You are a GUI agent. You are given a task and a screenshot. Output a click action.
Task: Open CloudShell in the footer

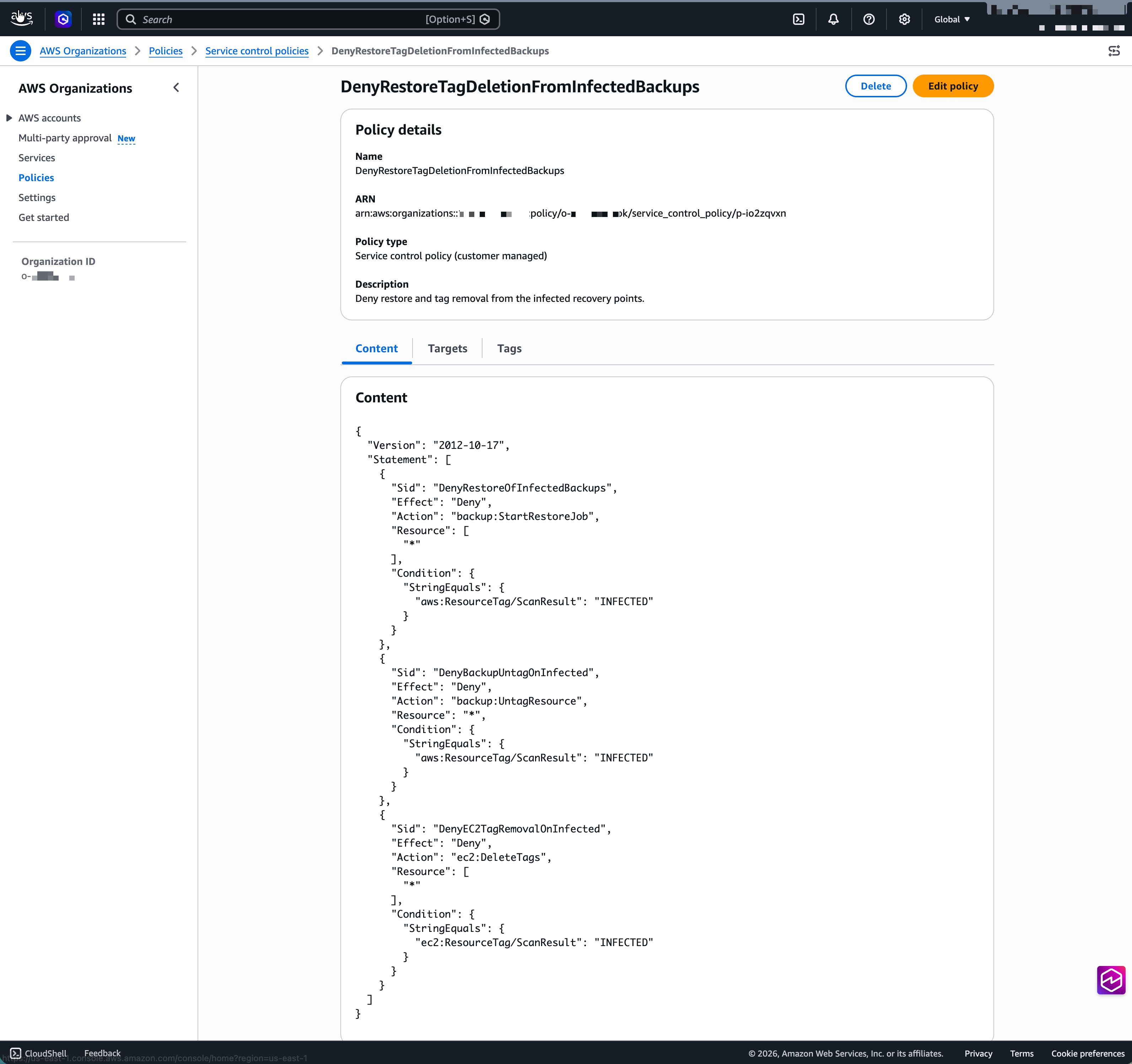[x=39, y=1053]
